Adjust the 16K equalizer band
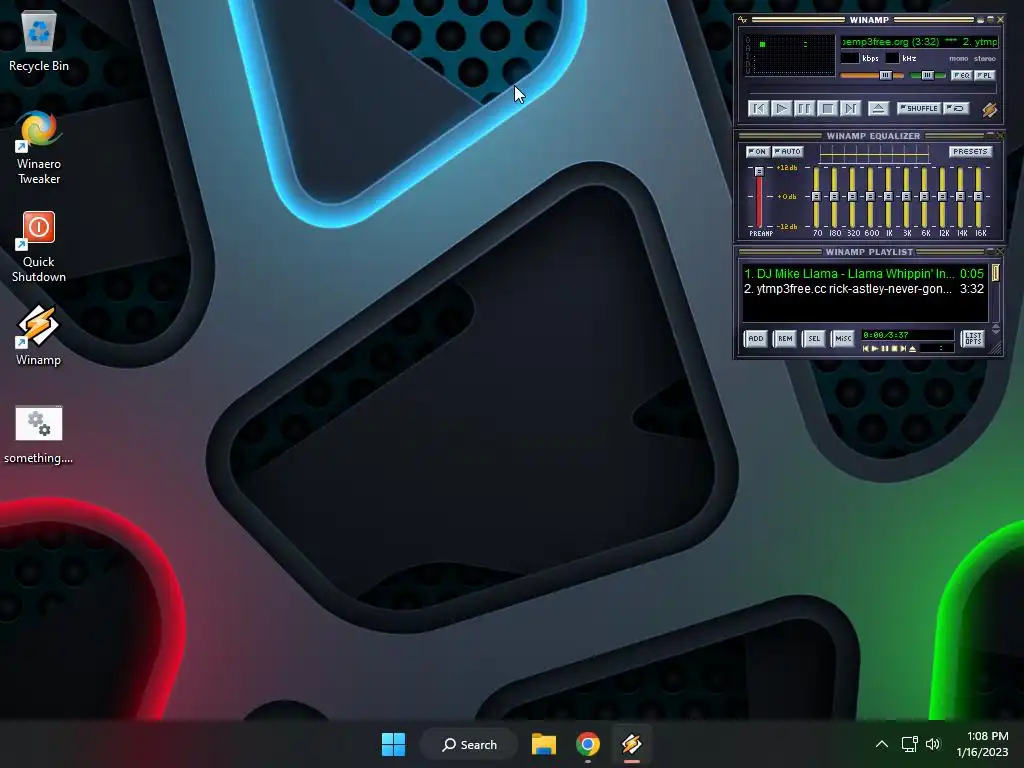 pyautogui.click(x=978, y=197)
